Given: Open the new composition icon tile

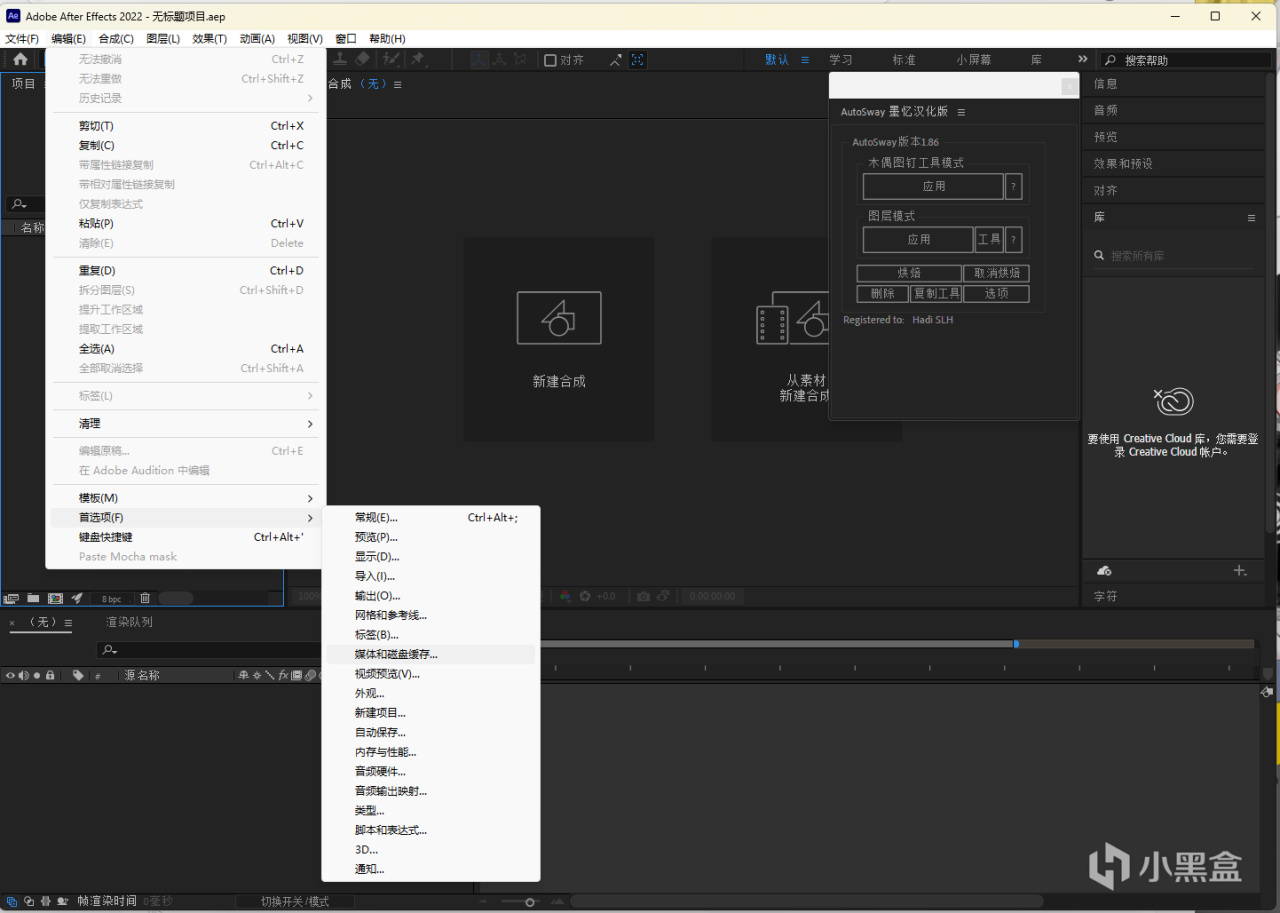Looking at the screenshot, I should [559, 339].
